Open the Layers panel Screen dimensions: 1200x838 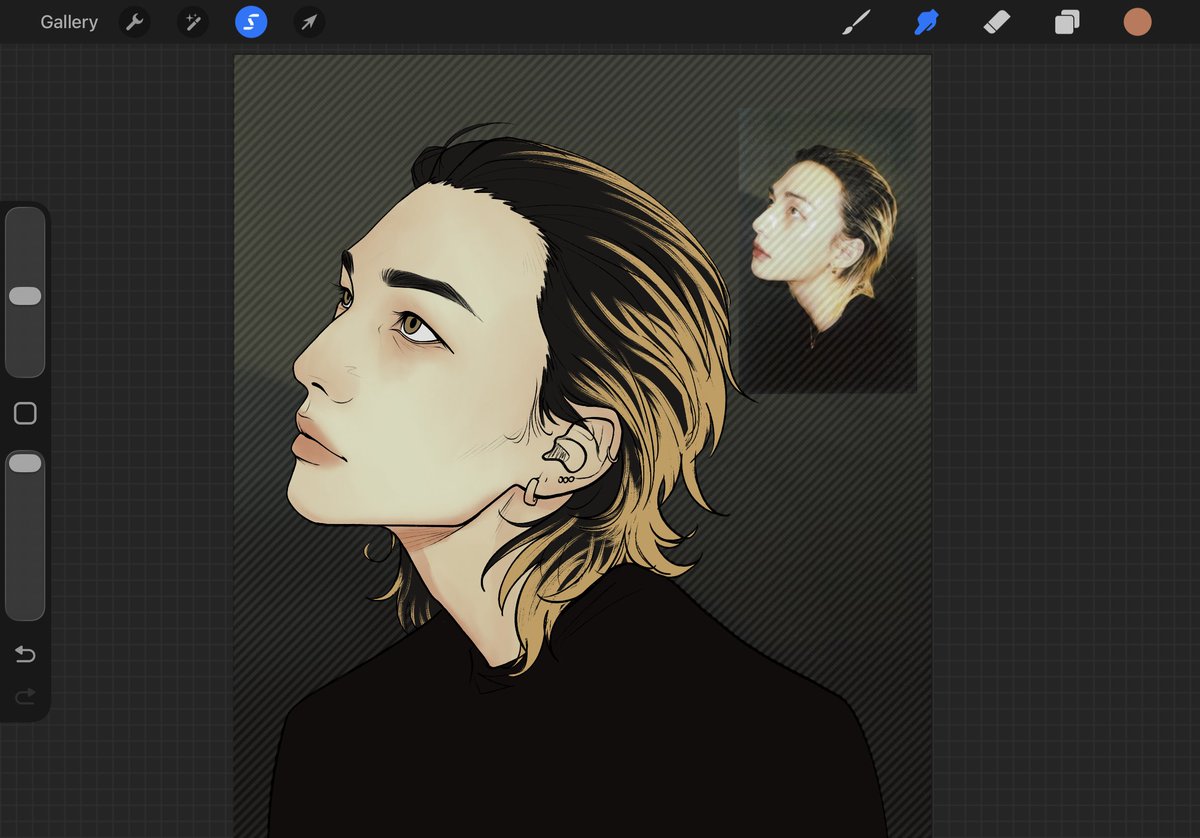[x=1066, y=21]
